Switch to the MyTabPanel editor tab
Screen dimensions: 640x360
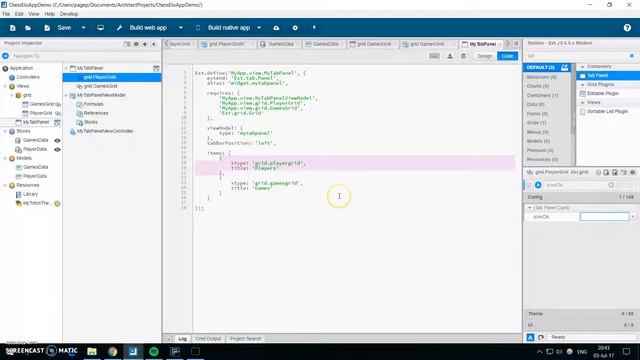point(482,44)
